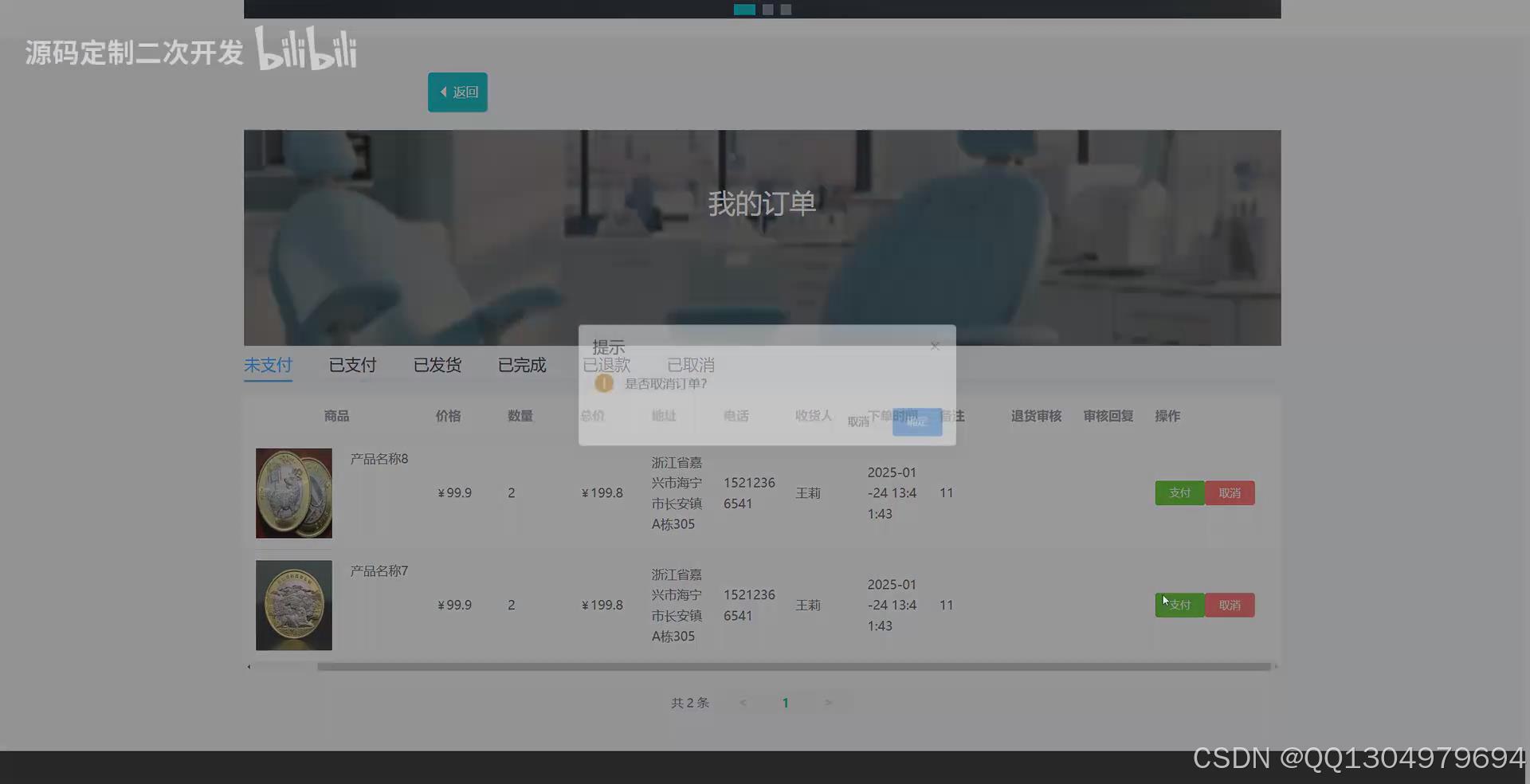Click 取消 for the 产品名称7 order

coord(1230,605)
